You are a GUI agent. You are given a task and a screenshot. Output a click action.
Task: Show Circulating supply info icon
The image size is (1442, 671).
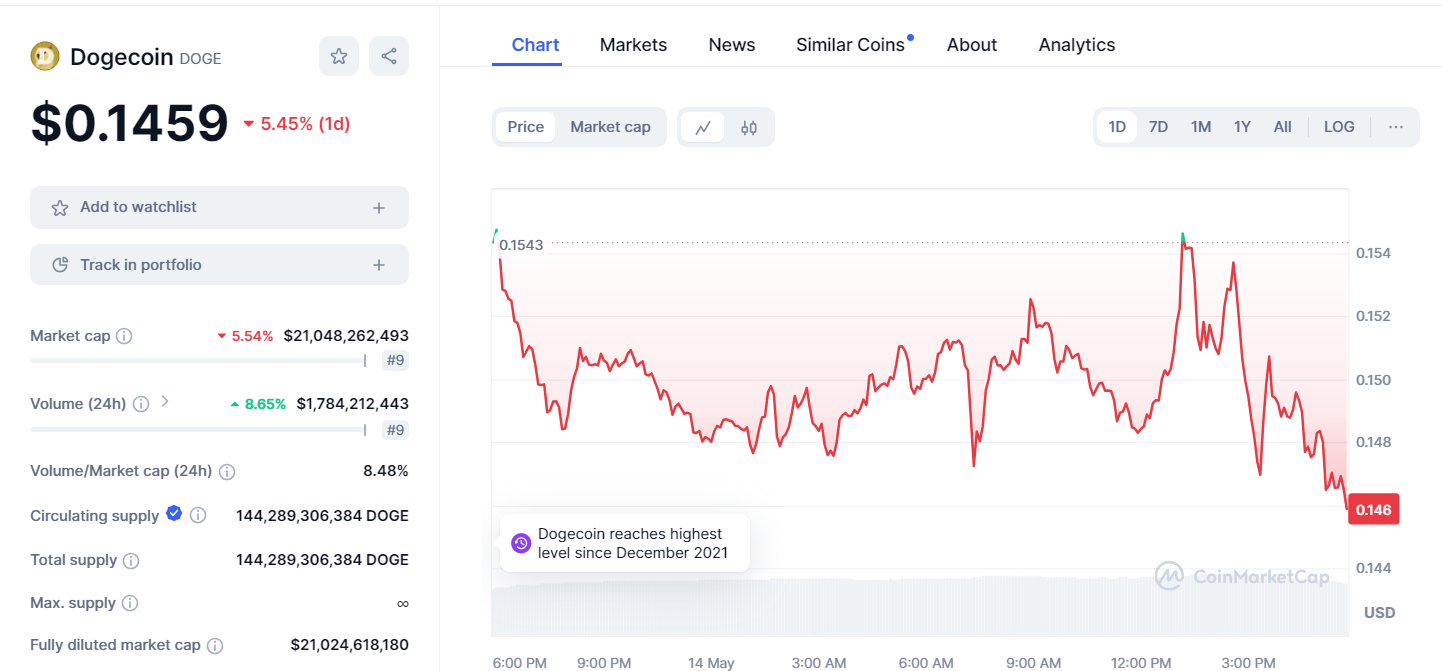click(198, 515)
